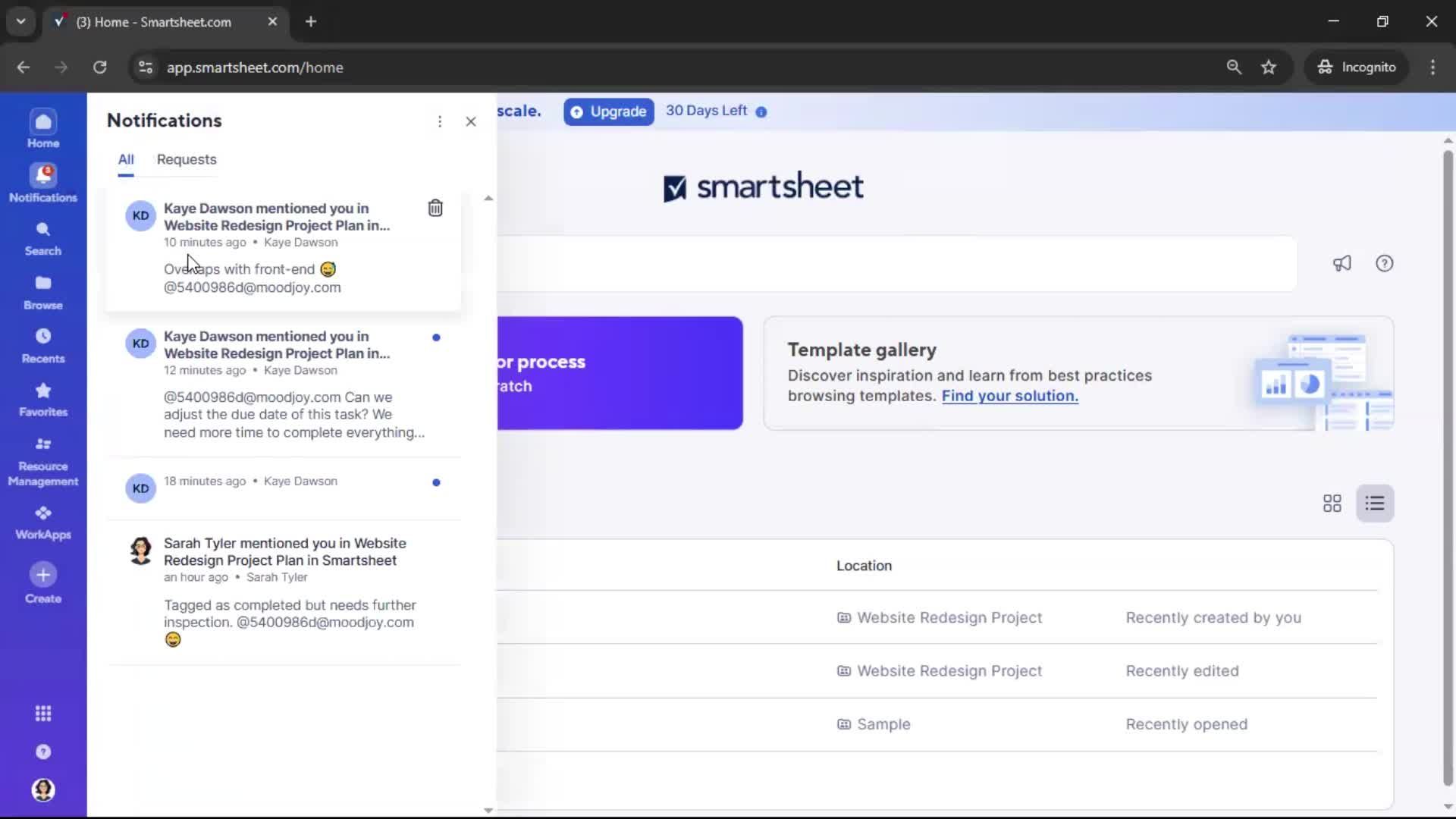Switch to list view for recent items

(1375, 503)
